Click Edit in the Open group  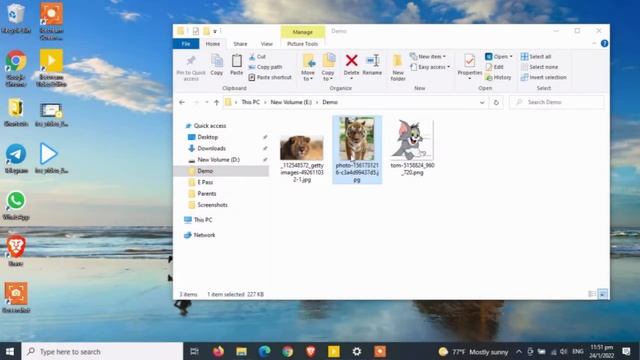click(495, 67)
